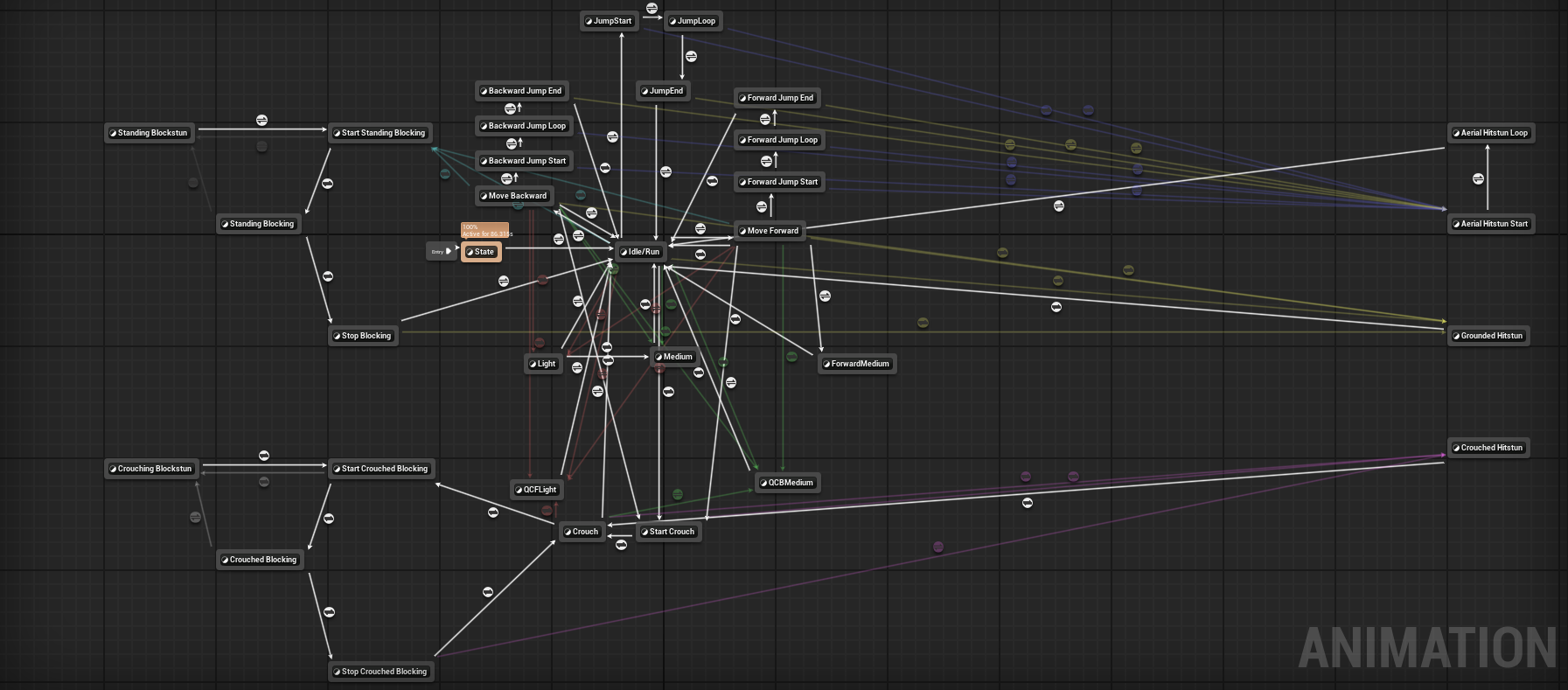Select the Move Backward node
Viewport: 1568px width, 690px height.
[513, 196]
